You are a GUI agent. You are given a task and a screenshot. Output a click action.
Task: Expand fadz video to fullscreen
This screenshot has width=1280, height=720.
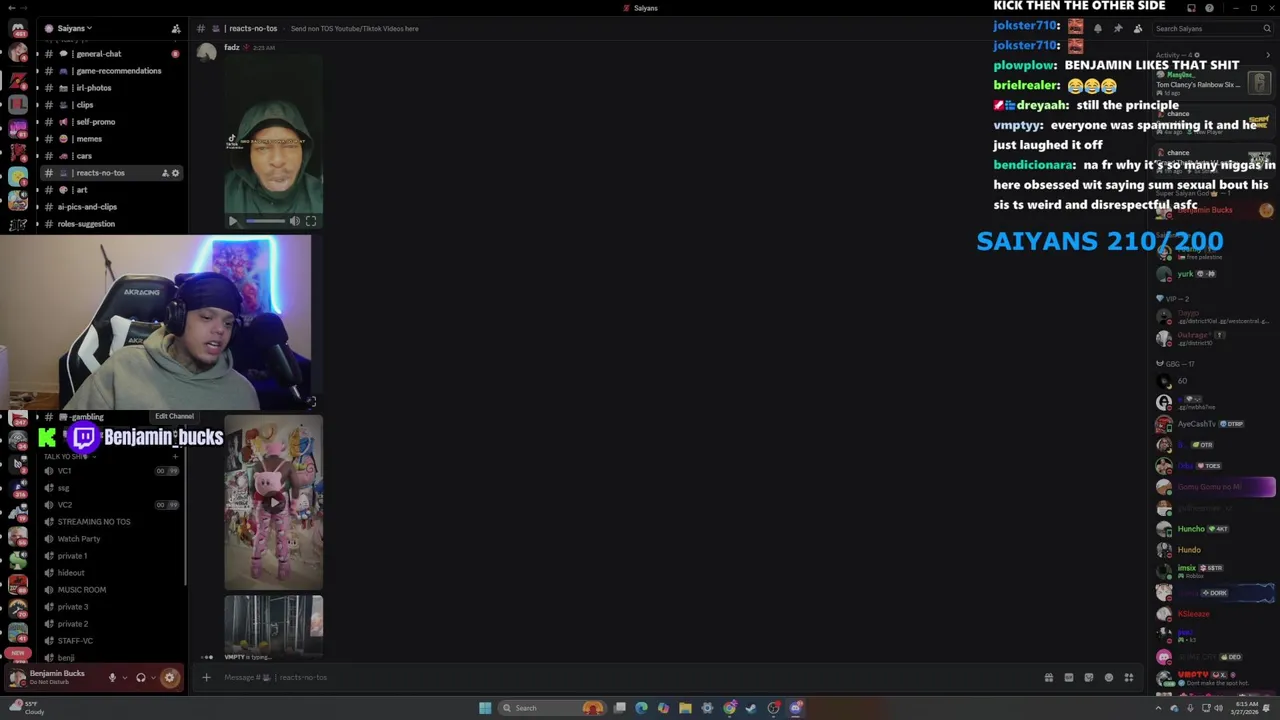[311, 221]
